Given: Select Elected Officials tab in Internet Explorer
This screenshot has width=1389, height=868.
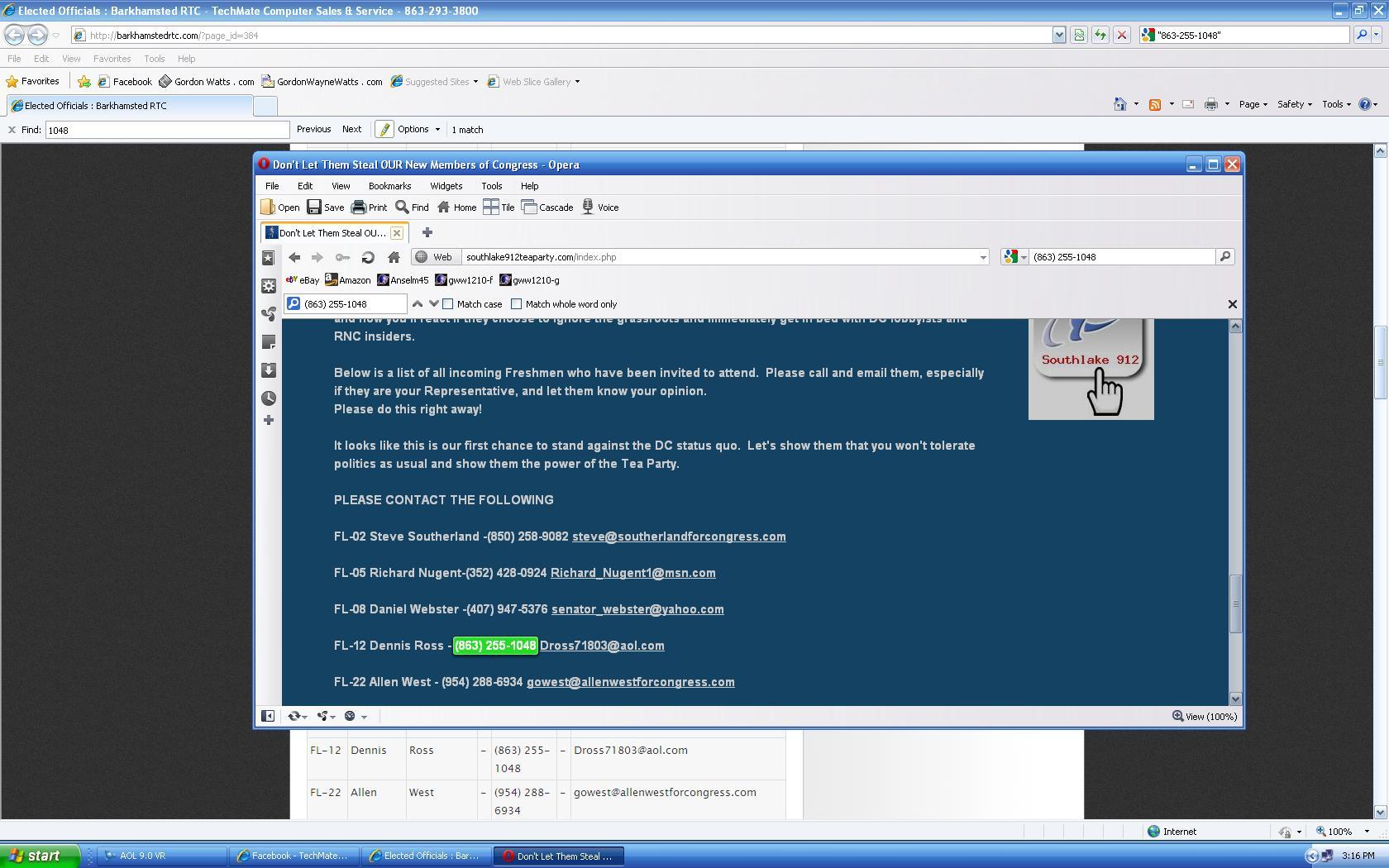Looking at the screenshot, I should 130,106.
